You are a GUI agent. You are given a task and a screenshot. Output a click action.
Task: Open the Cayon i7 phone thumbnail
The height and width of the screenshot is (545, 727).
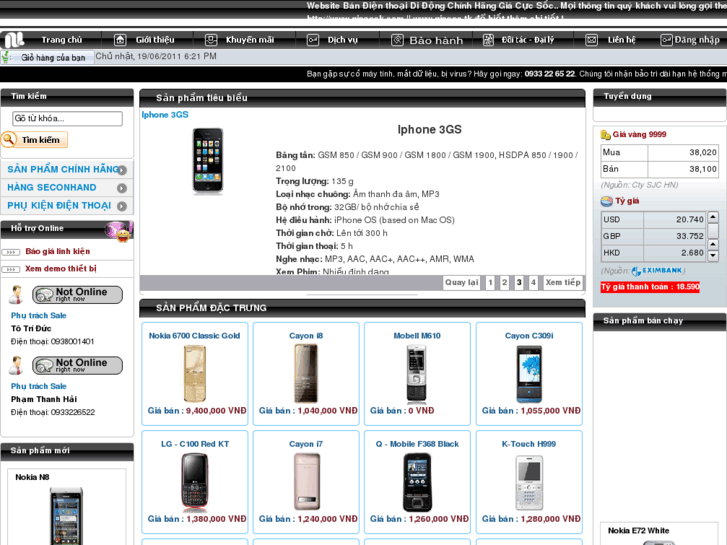coord(306,482)
